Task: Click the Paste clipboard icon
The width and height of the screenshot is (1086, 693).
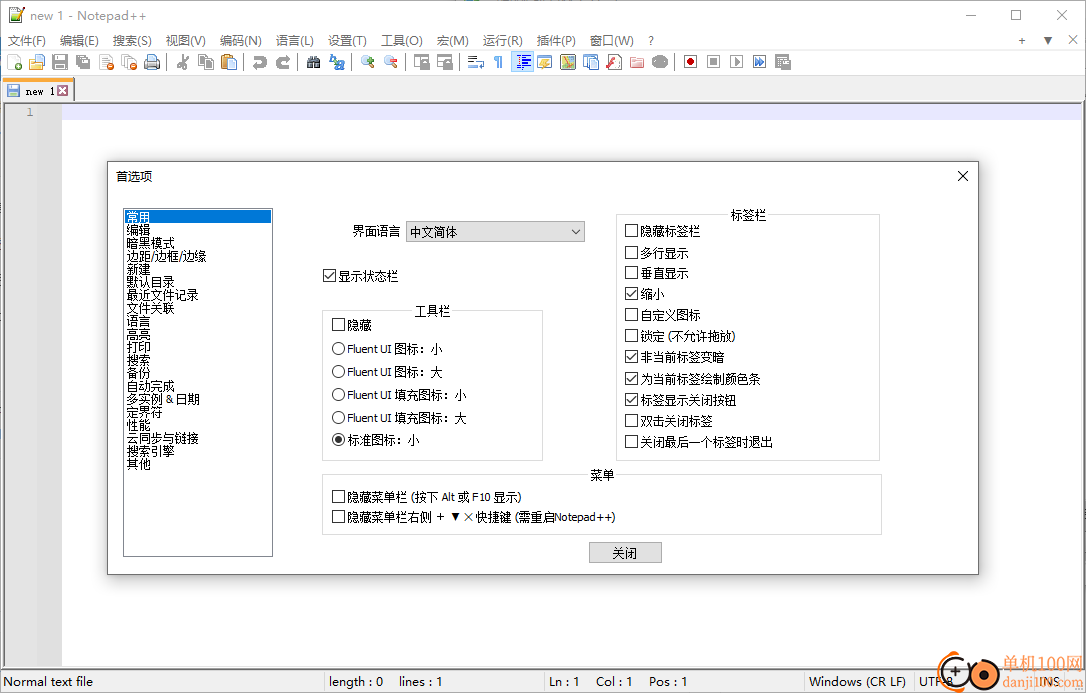Action: [x=229, y=62]
